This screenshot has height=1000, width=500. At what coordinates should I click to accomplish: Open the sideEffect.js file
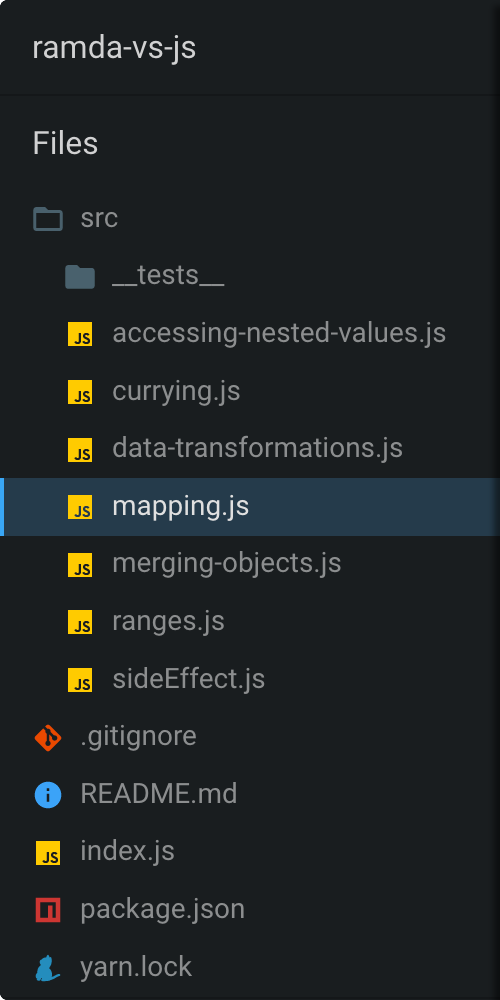pyautogui.click(x=250, y=680)
